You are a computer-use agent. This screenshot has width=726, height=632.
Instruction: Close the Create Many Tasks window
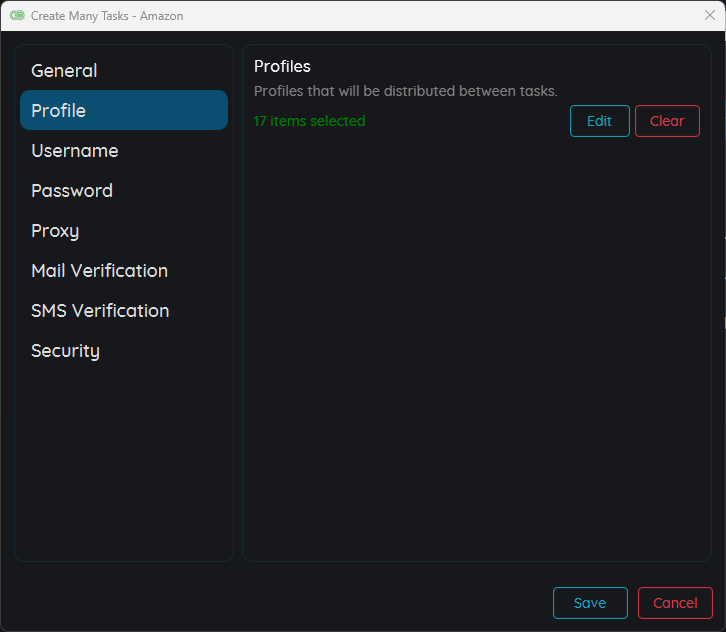click(x=709, y=15)
